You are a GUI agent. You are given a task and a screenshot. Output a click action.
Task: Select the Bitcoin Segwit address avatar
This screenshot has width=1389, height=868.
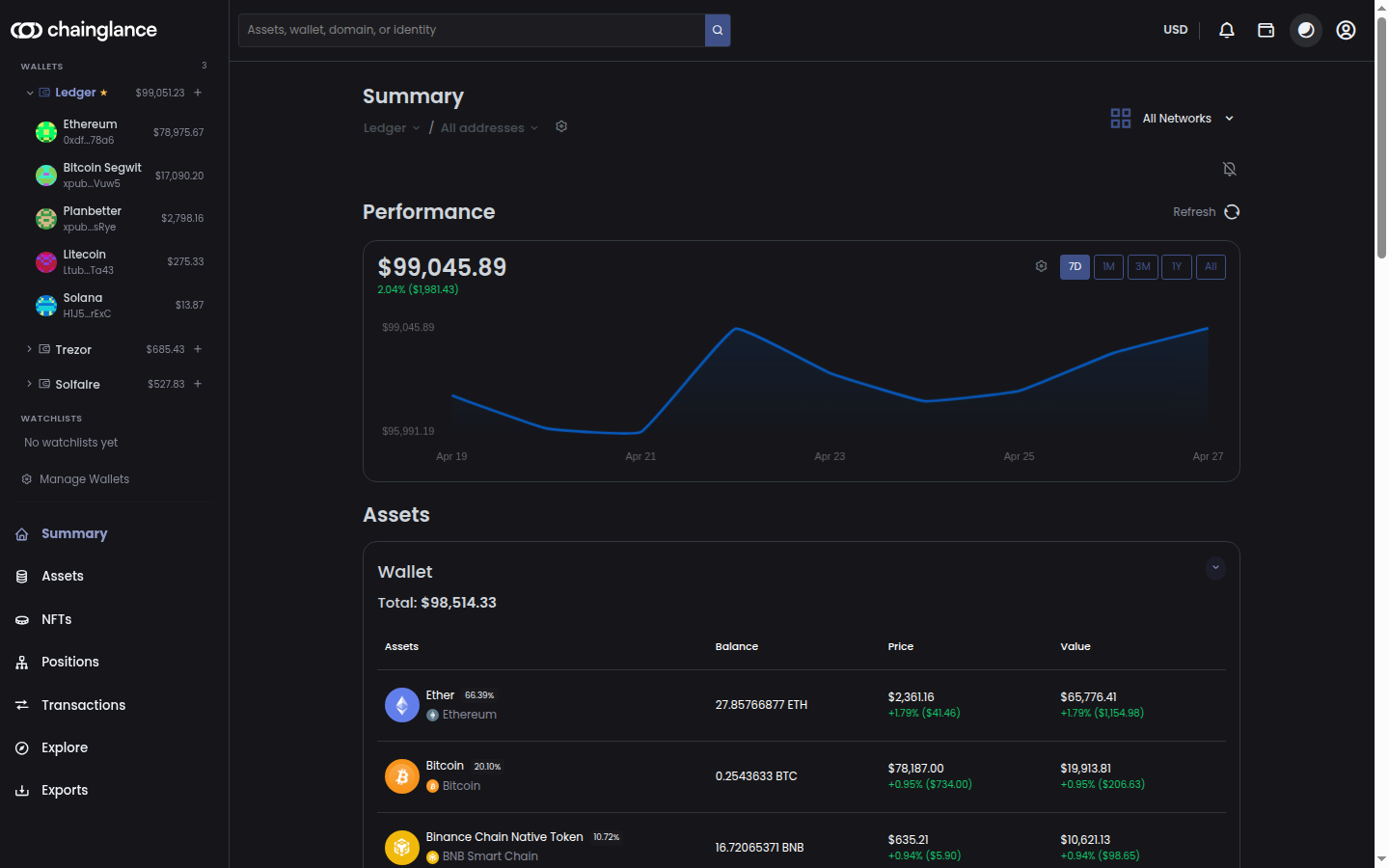pyautogui.click(x=46, y=176)
